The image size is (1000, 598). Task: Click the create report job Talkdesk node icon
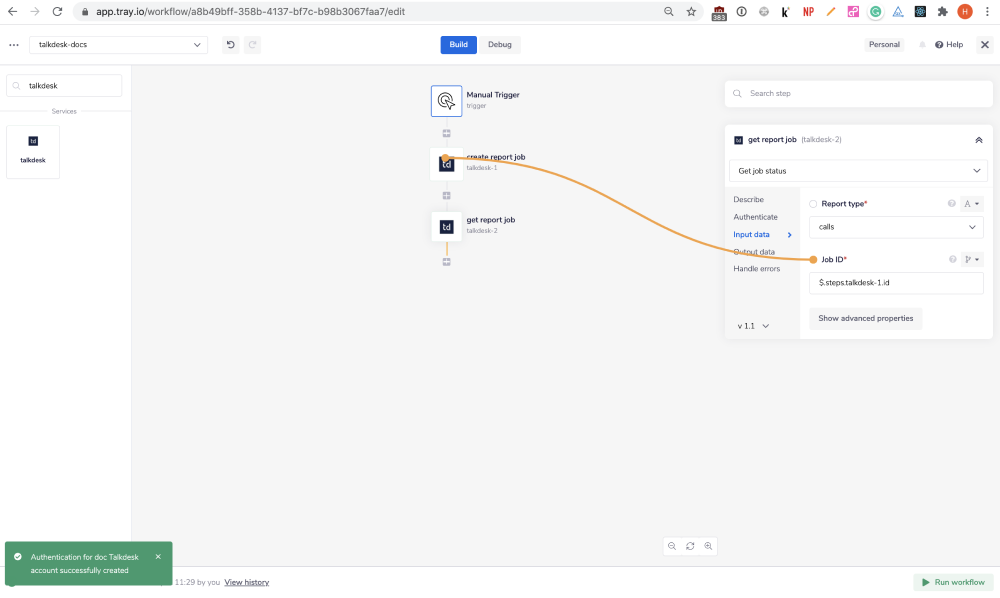pyautogui.click(x=447, y=162)
